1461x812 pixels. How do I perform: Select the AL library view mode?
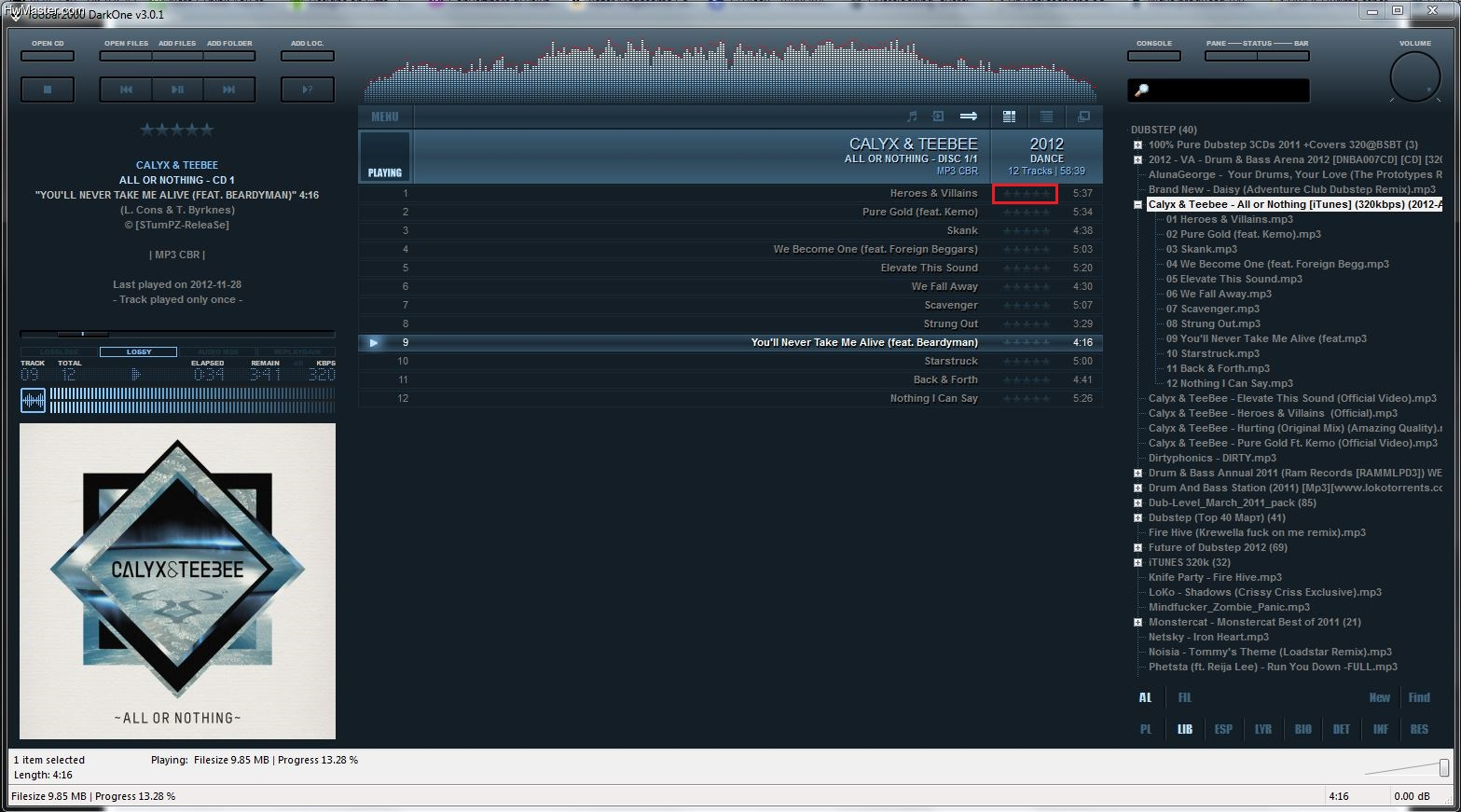point(1145,697)
